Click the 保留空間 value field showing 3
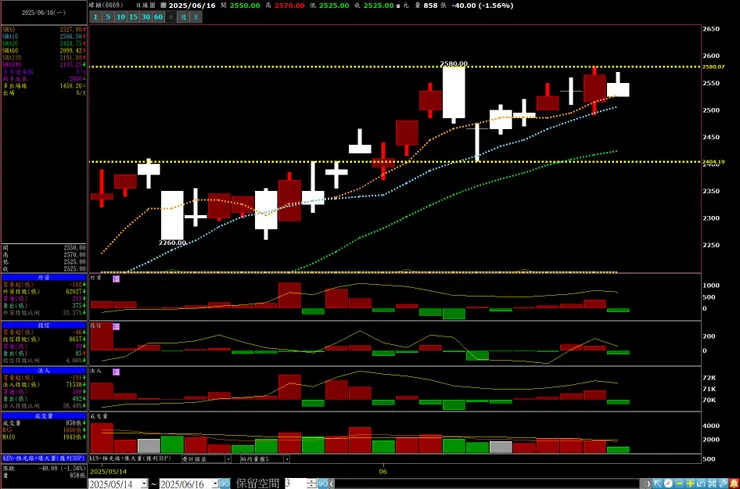The width and height of the screenshot is (740, 489). [295, 484]
